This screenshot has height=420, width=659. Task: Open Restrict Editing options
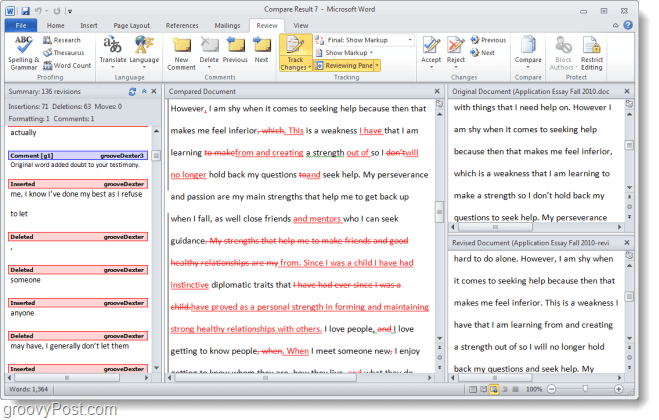tap(592, 53)
